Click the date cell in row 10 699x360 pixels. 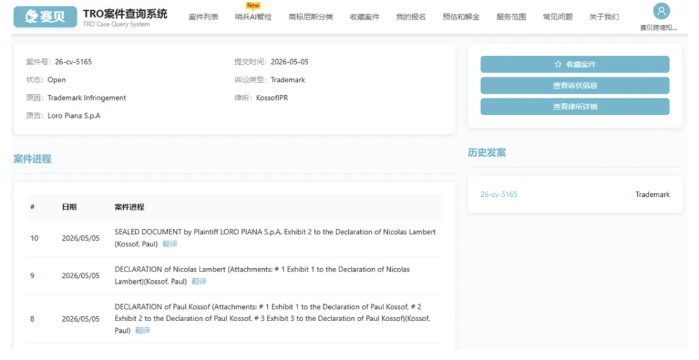click(81, 238)
